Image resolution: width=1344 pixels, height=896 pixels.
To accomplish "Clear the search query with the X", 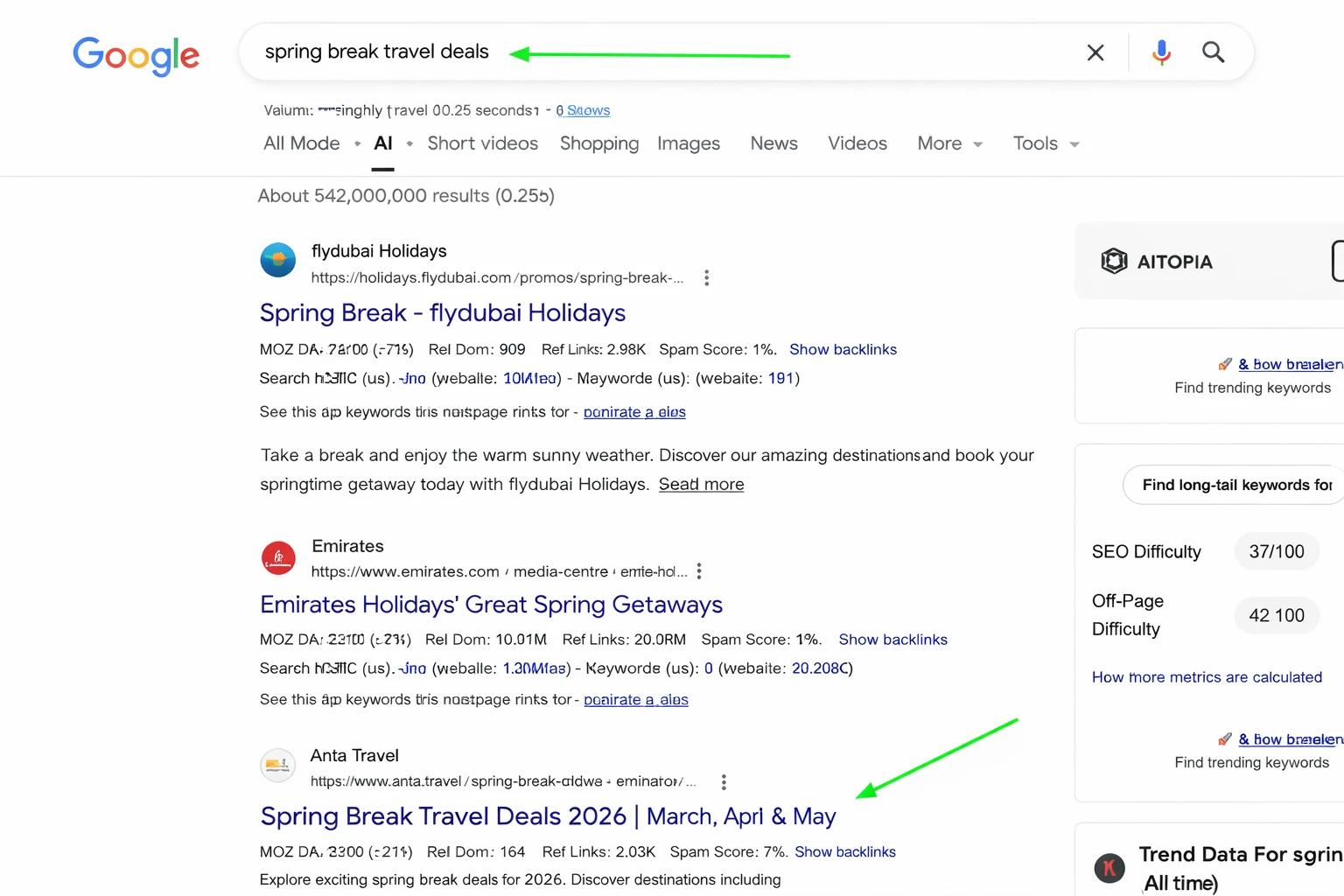I will [x=1095, y=52].
